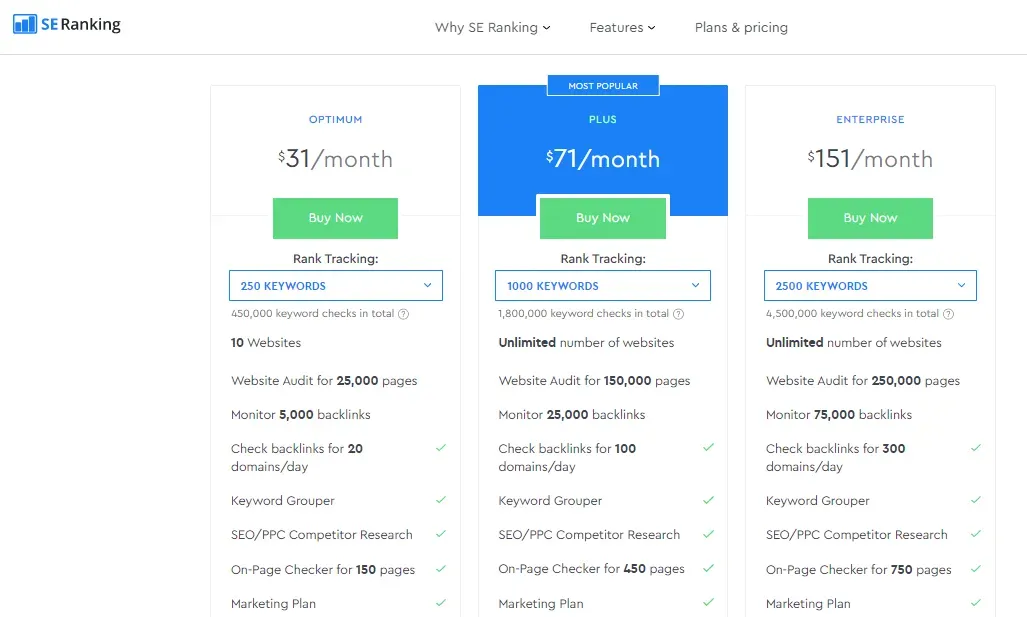Open the Features menu

[x=616, y=28]
